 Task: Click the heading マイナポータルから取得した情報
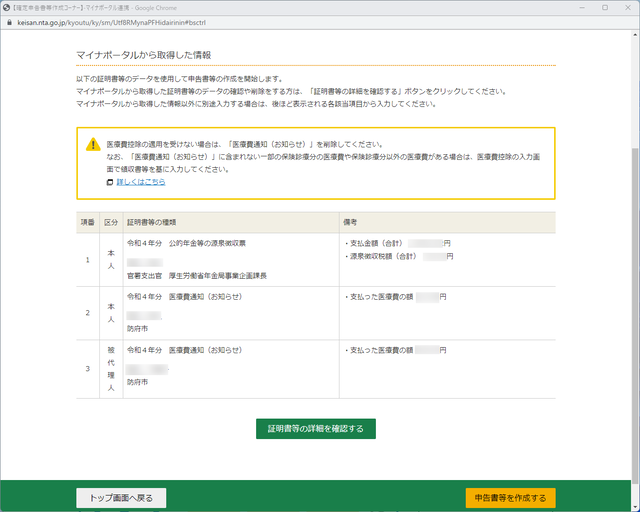(144, 55)
